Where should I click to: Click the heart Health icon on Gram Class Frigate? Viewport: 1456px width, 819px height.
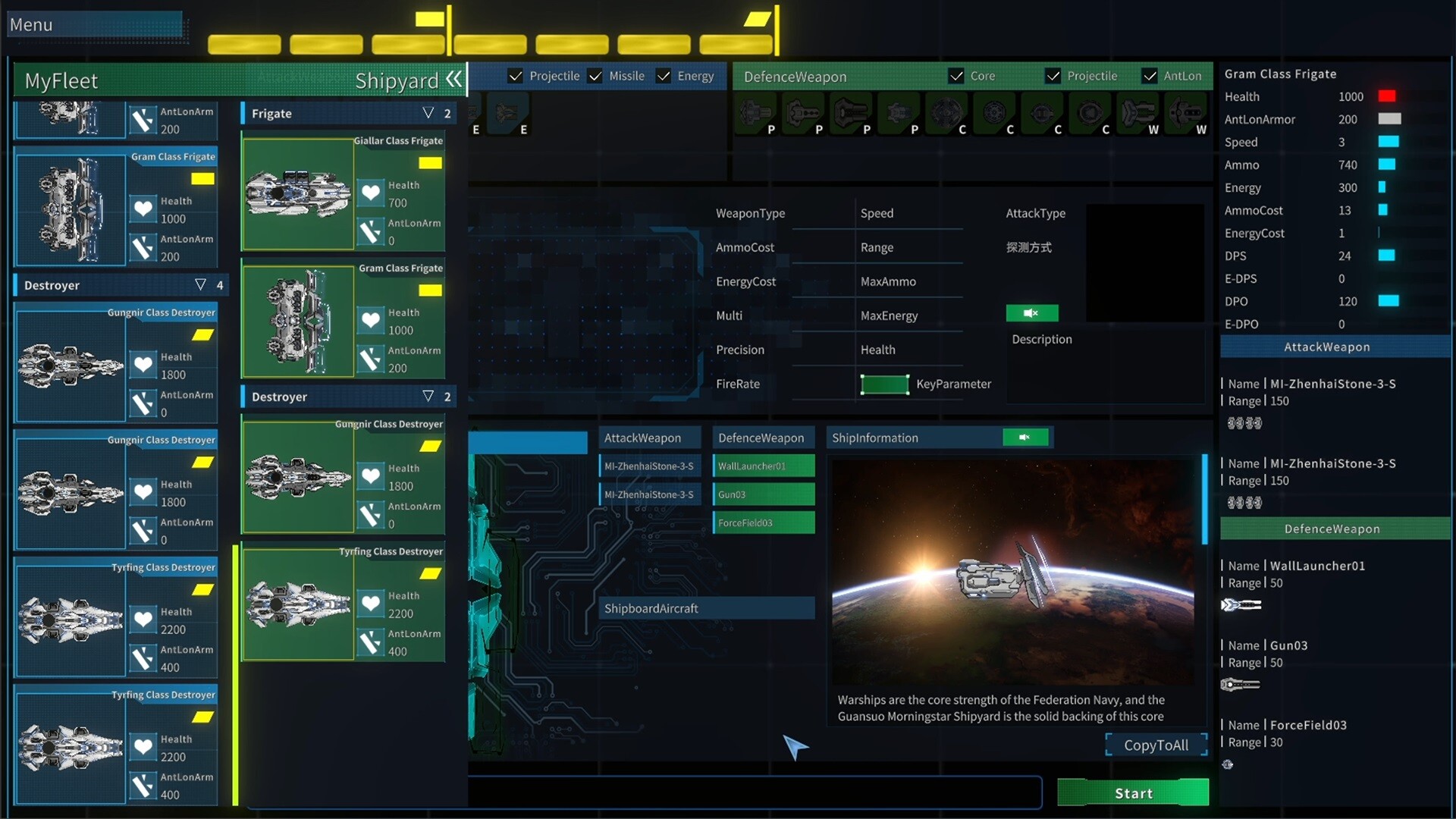coord(143,209)
